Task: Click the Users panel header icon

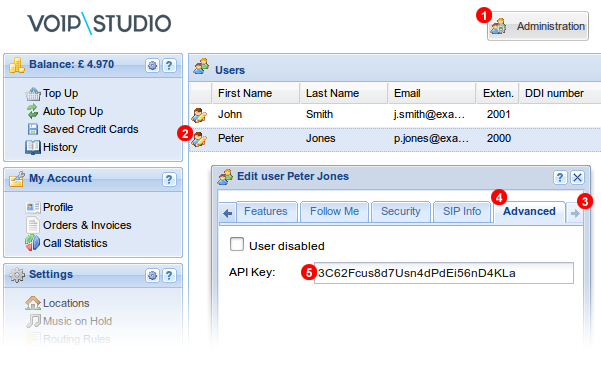Action: pyautogui.click(x=201, y=66)
